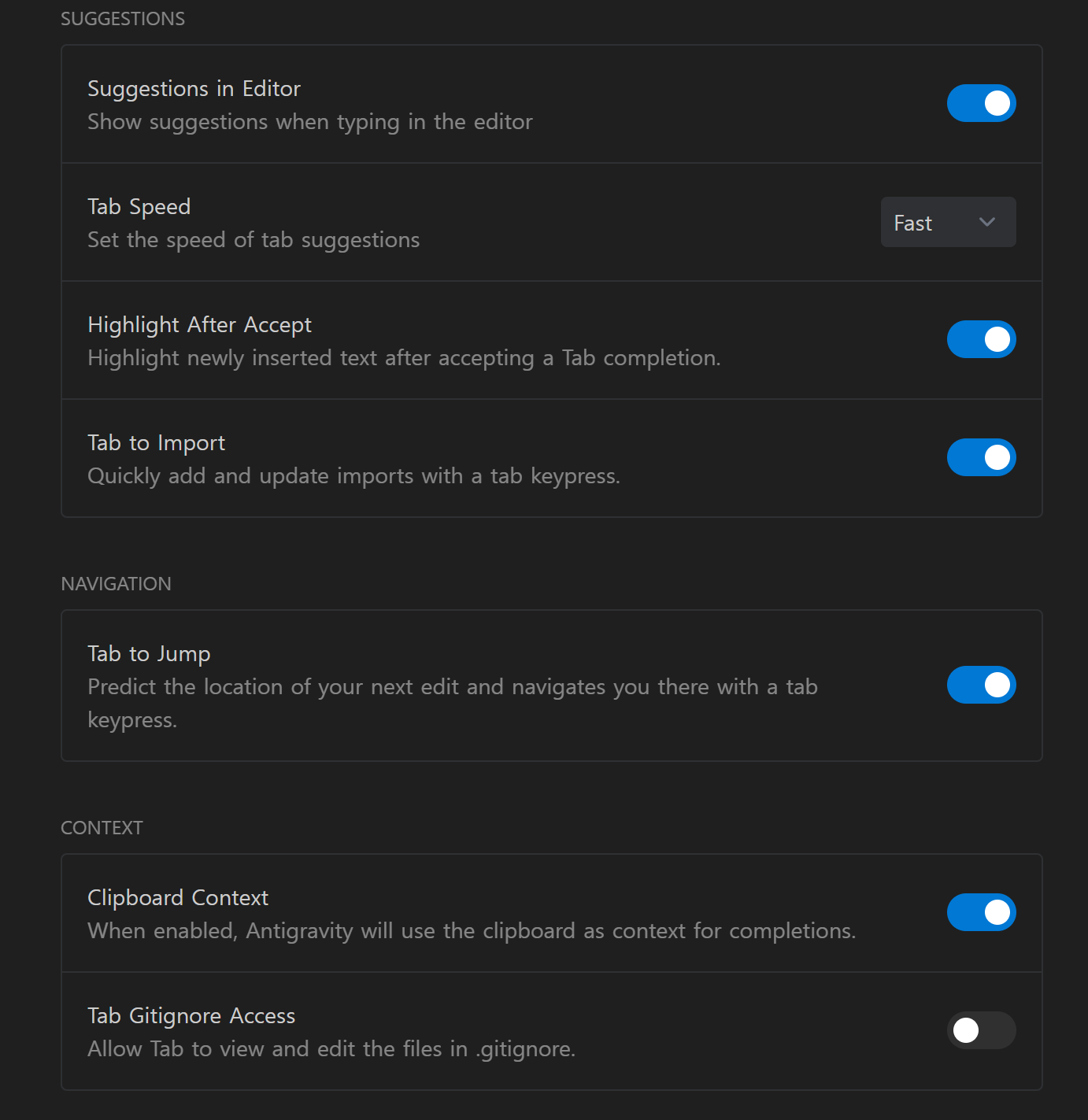Click the 'Set the speed of tab suggestions' description
Screen dimensions: 1088x1120
pos(253,240)
